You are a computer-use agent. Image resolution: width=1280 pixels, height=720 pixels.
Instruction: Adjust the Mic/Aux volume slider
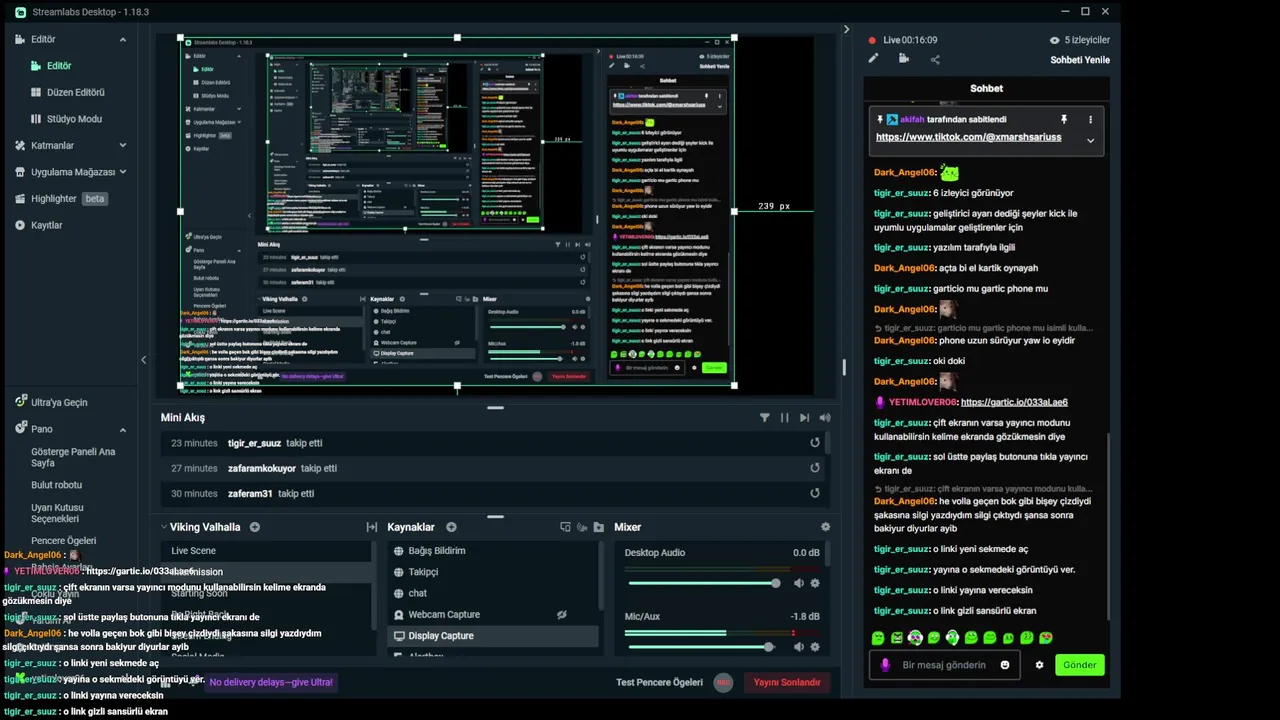pos(701,647)
